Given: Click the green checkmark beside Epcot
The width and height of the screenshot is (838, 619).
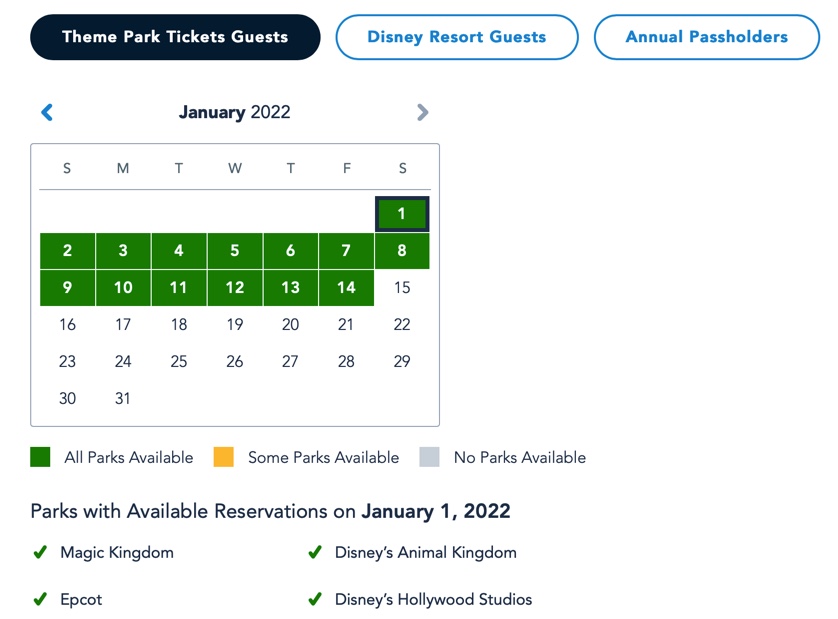Looking at the screenshot, I should coord(40,600).
